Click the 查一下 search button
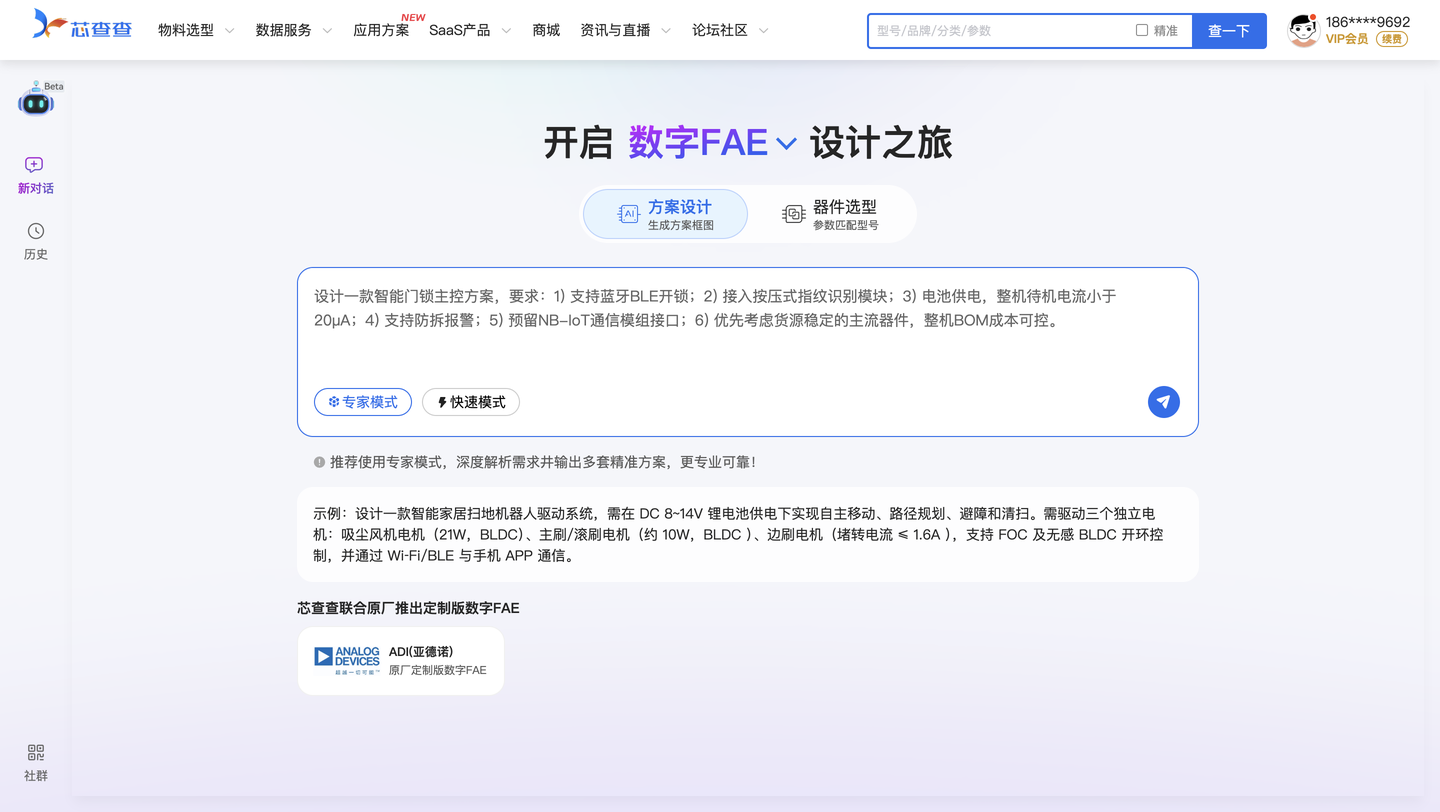1440x812 pixels. click(1229, 31)
